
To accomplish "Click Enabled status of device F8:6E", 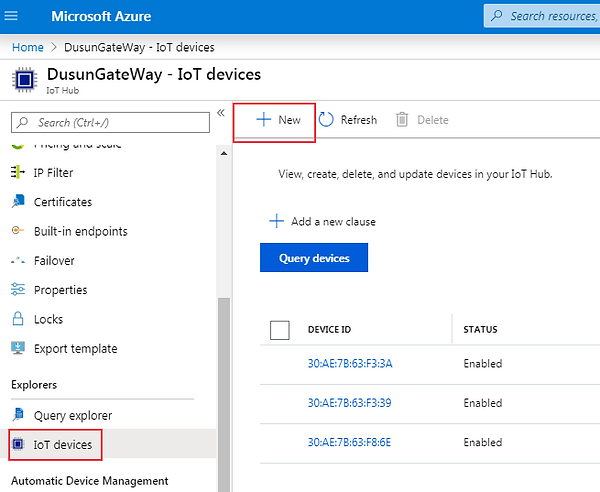I will click(483, 442).
